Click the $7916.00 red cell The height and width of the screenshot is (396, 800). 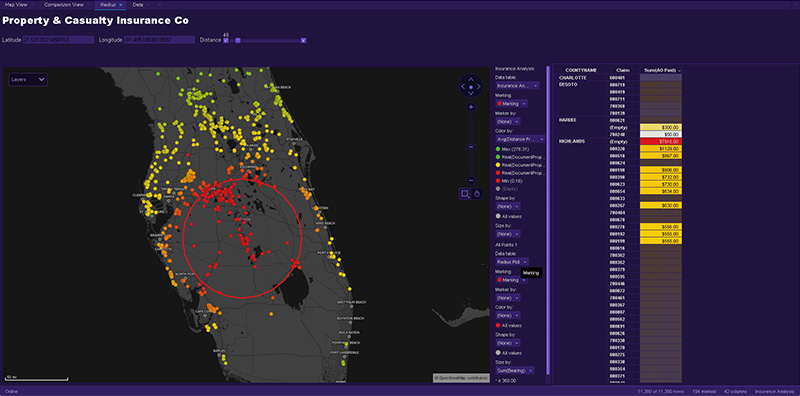click(661, 141)
